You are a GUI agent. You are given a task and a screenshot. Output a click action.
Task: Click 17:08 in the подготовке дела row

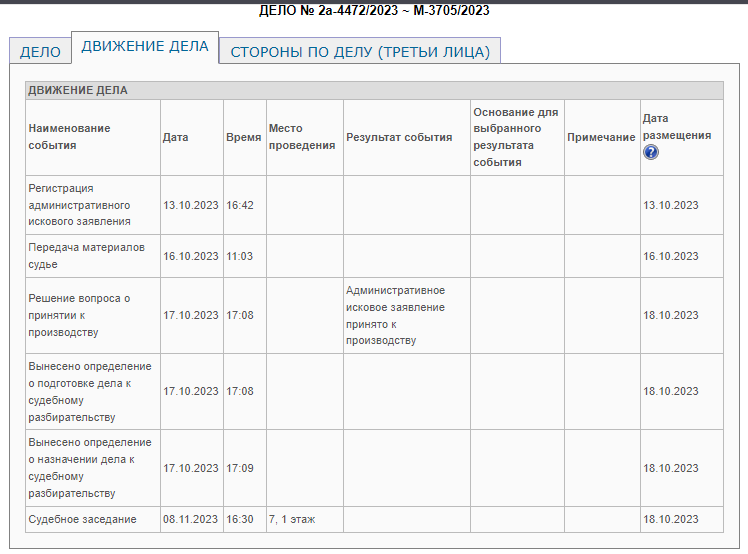pos(239,391)
